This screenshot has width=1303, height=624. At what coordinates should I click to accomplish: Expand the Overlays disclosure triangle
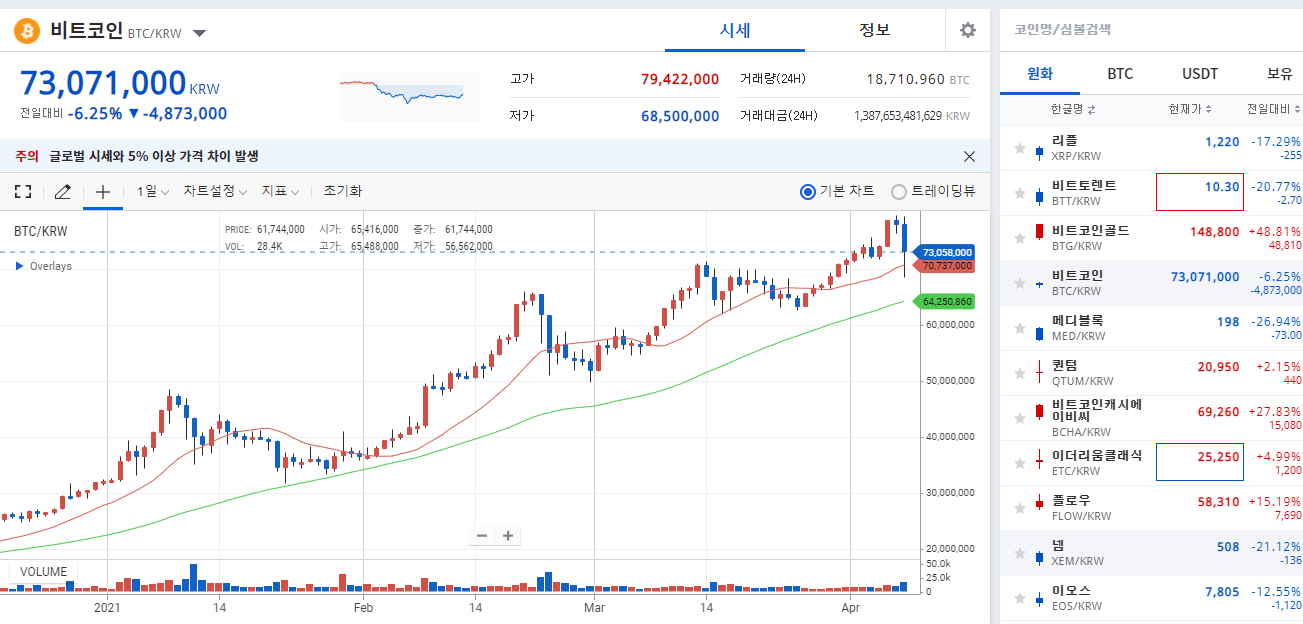pyautogui.click(x=19, y=266)
